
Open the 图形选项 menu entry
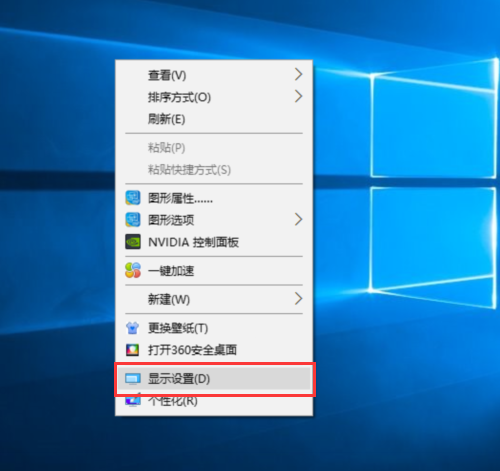[214, 220]
